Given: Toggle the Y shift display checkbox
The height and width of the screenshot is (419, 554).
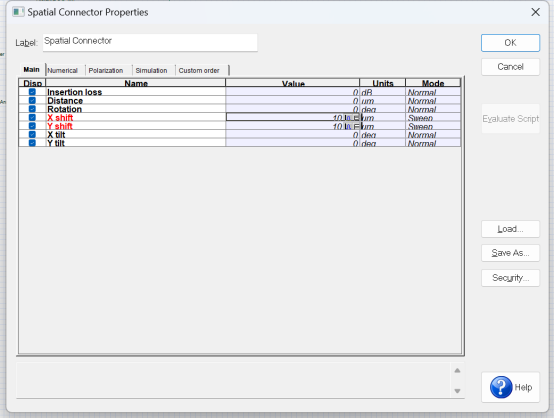Looking at the screenshot, I should click(x=32, y=126).
